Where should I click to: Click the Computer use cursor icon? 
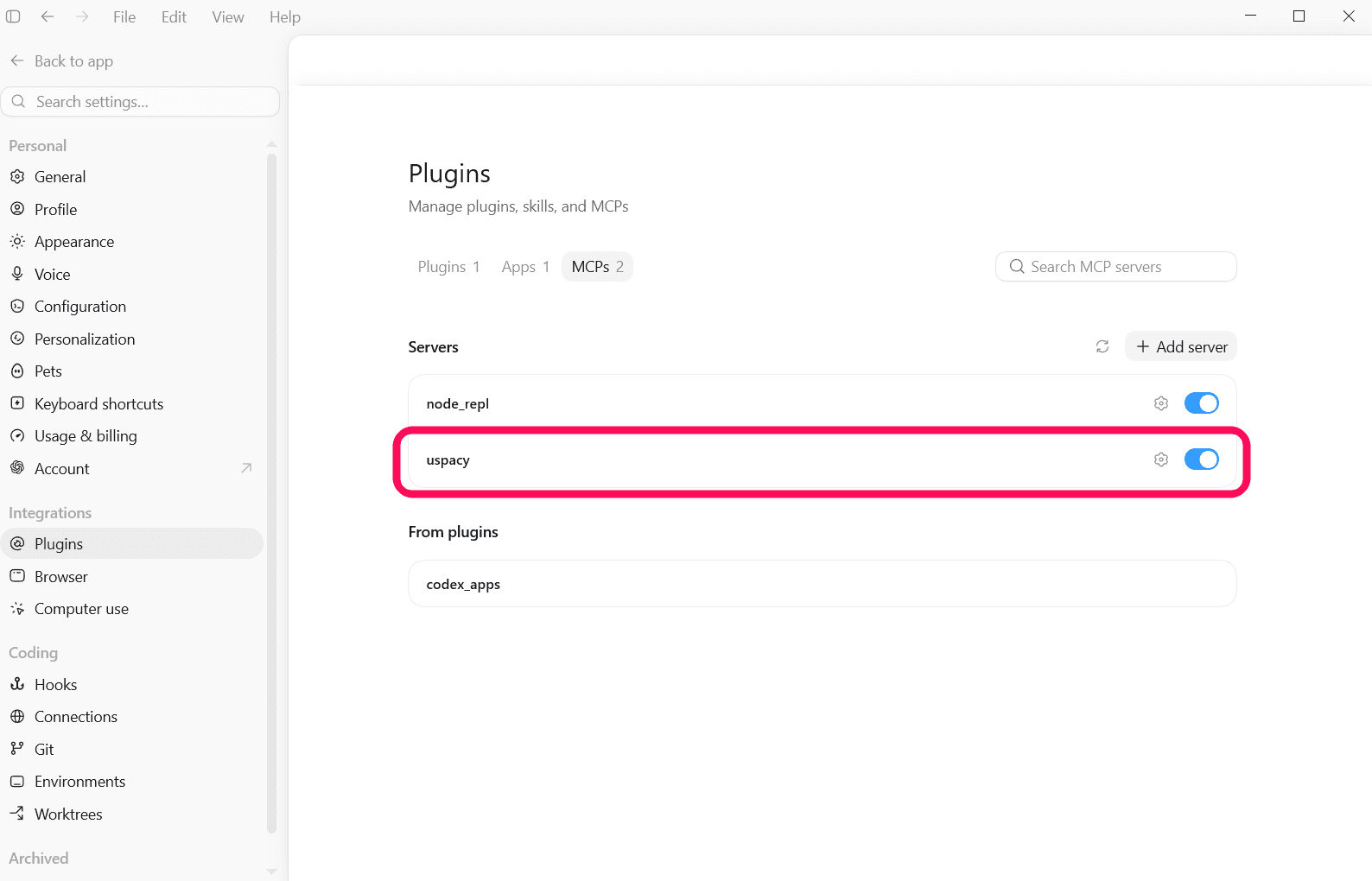tap(17, 609)
